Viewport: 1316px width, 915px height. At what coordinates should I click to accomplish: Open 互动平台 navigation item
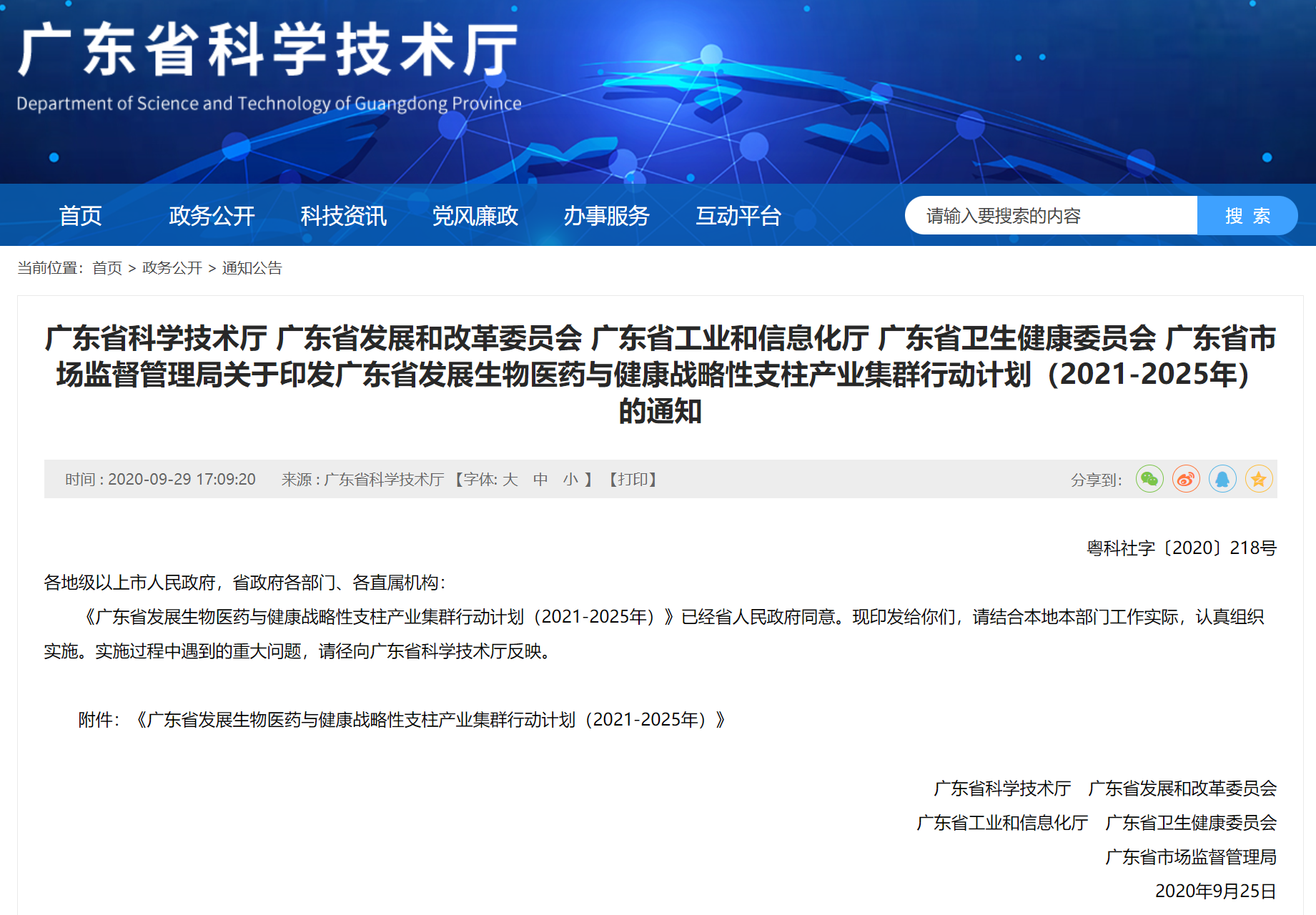[738, 215]
